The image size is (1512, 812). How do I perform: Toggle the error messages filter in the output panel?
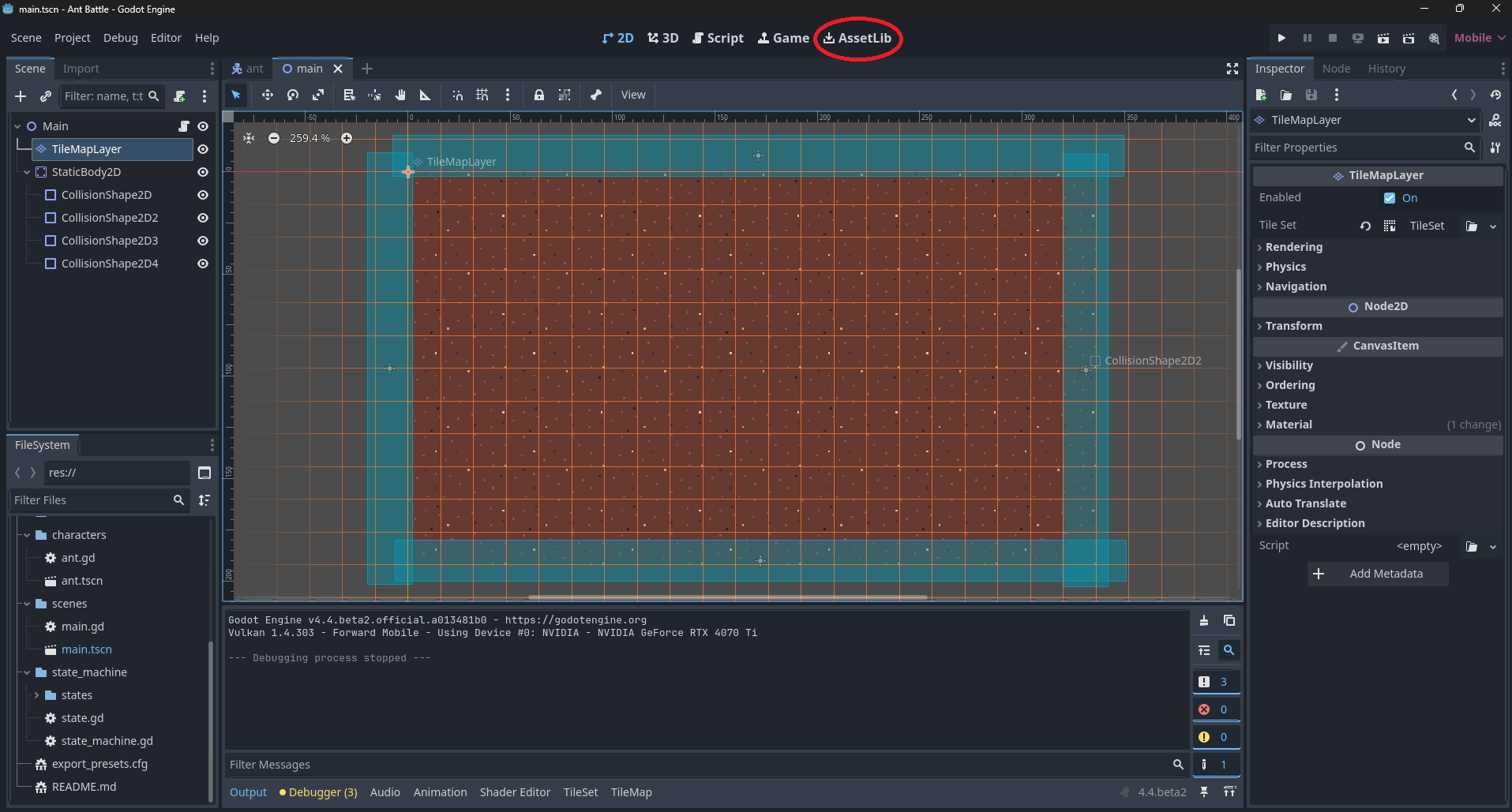tap(1215, 709)
